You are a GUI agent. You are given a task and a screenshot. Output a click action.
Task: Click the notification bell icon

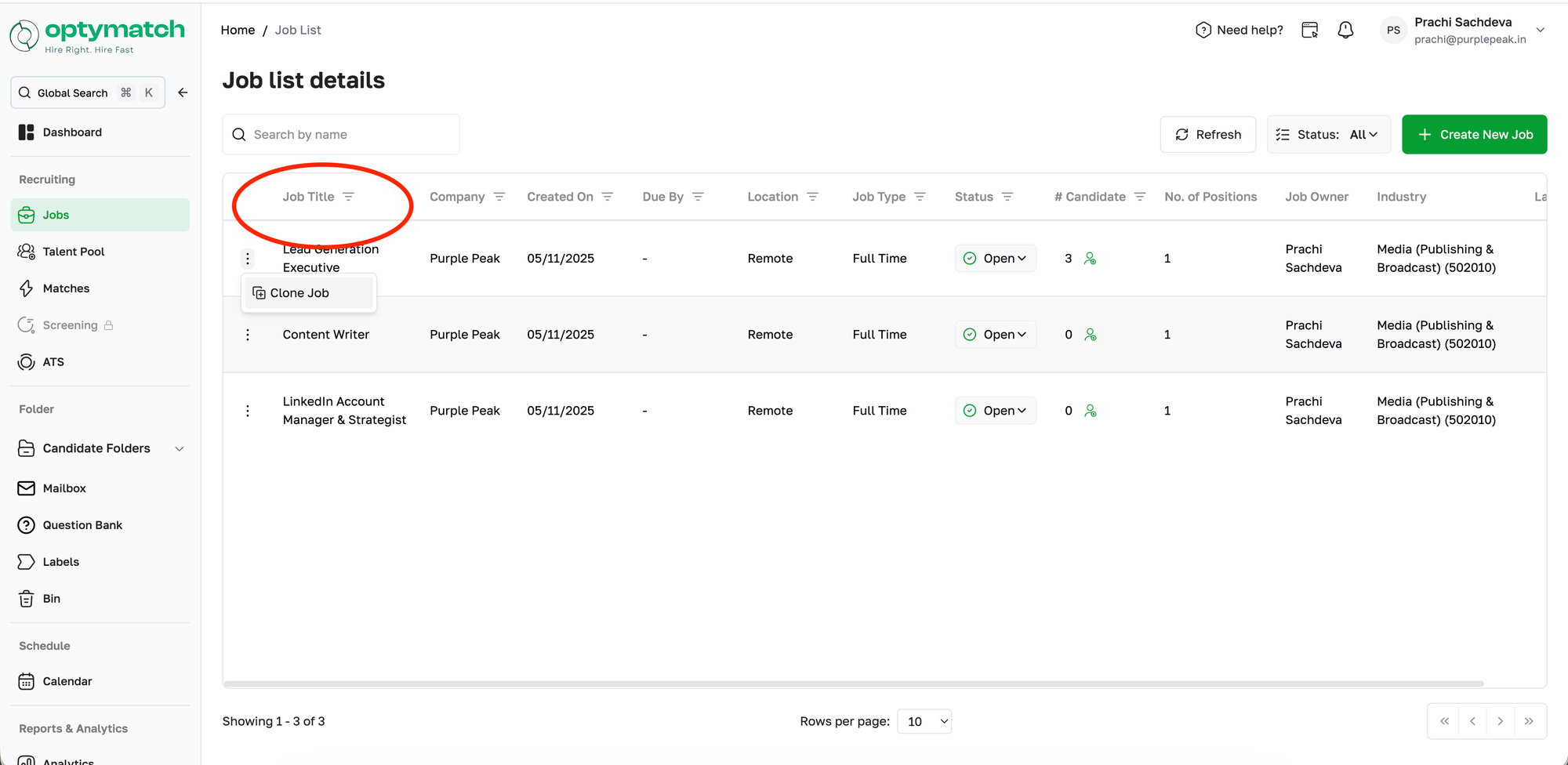(x=1345, y=30)
